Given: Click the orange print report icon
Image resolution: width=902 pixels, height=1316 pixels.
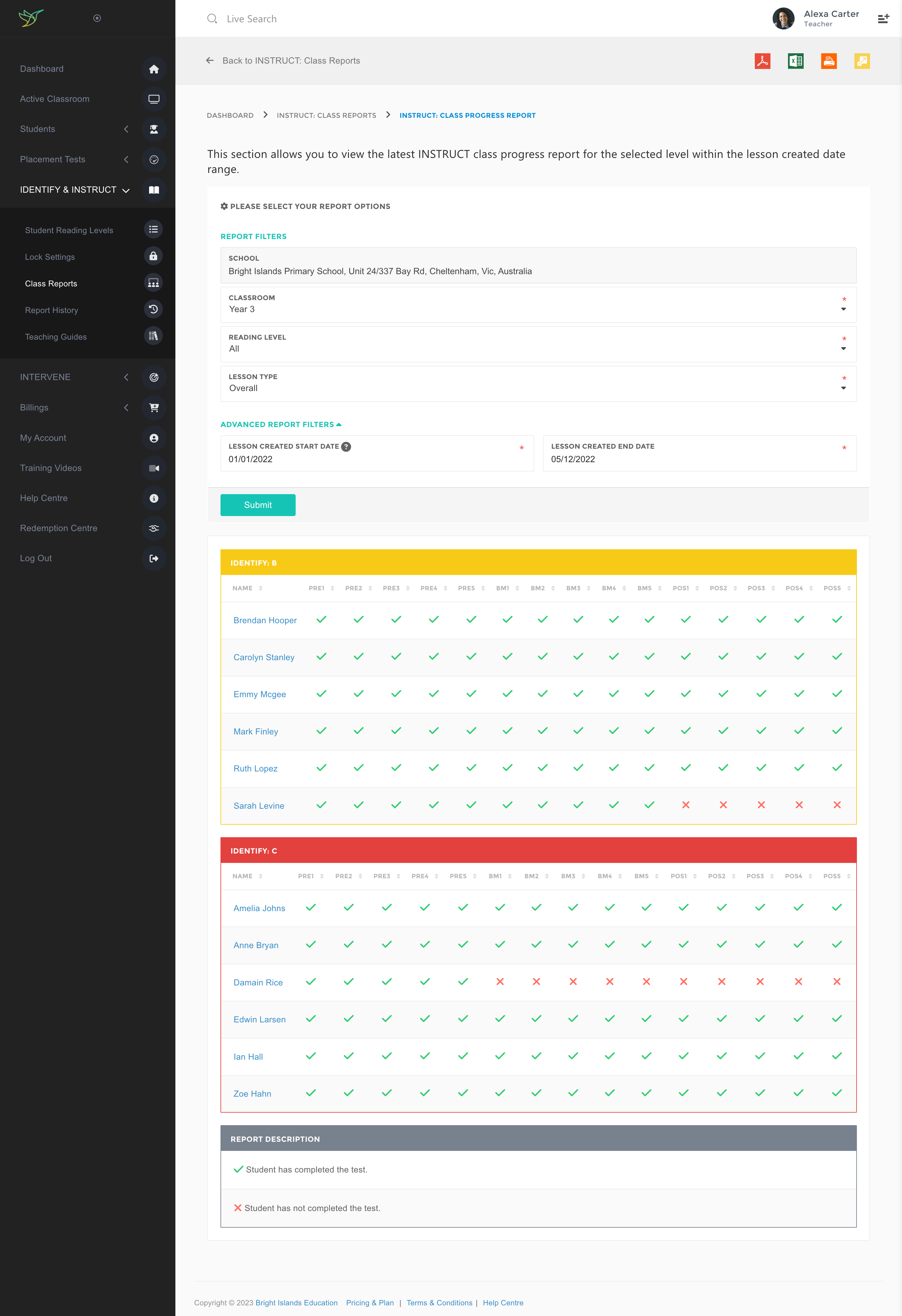Looking at the screenshot, I should tap(828, 60).
